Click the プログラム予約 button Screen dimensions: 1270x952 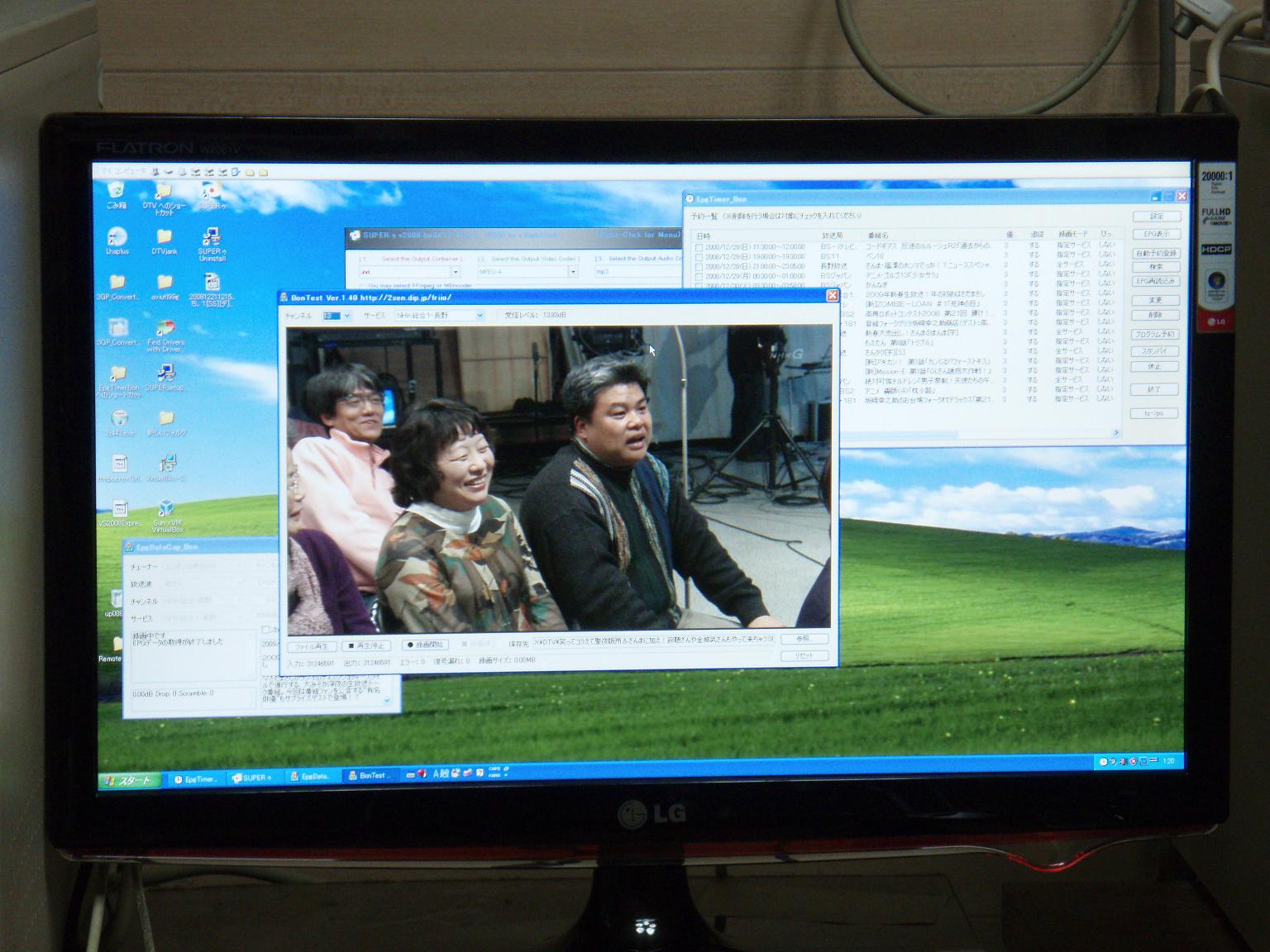coord(1156,334)
